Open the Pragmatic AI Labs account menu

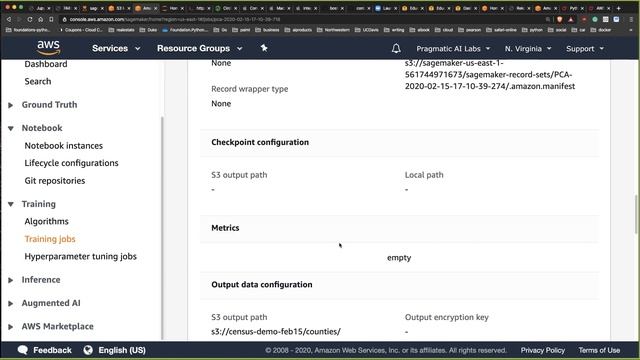click(453, 49)
